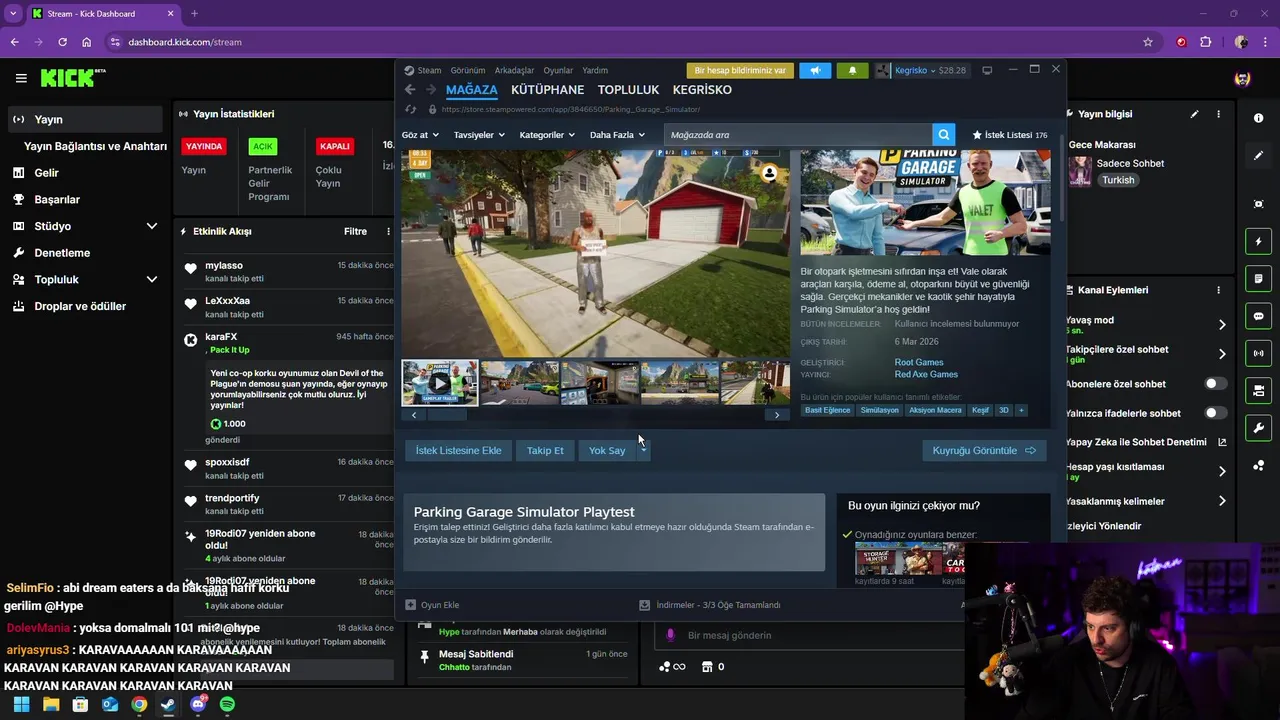Click Filtre in Etkinlik Akışı
The width and height of the screenshot is (1280, 720).
point(355,231)
